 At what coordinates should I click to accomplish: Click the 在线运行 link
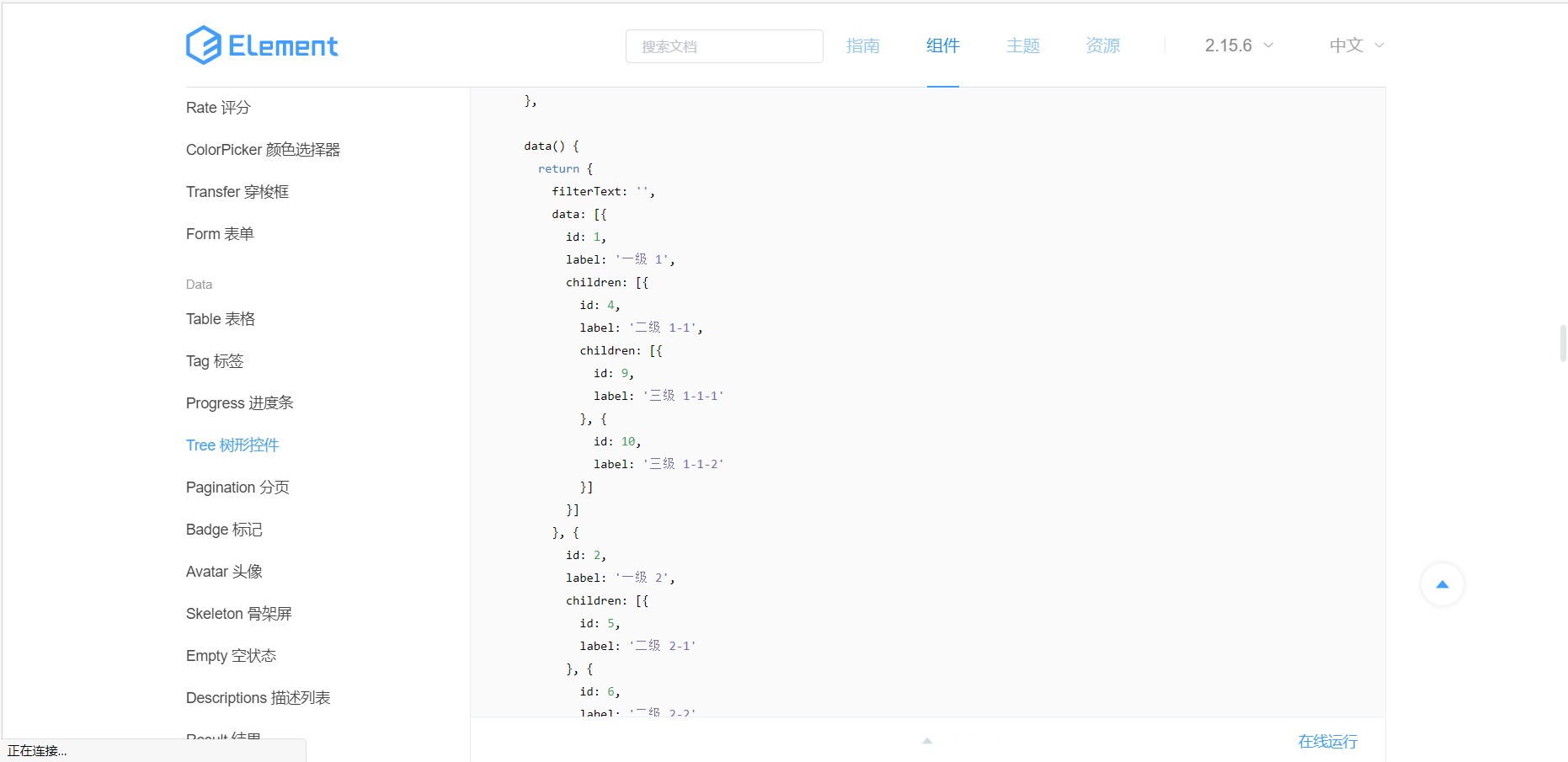tap(1328, 741)
